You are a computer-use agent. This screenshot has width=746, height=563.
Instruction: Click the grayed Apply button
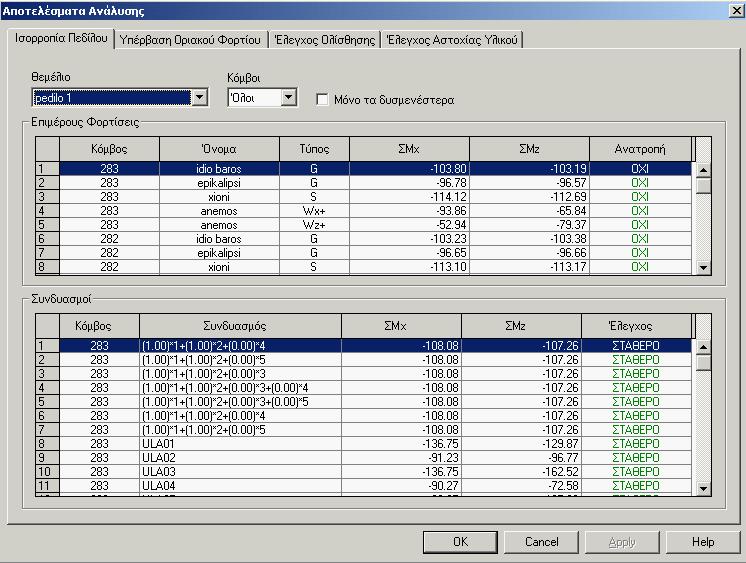point(622,542)
